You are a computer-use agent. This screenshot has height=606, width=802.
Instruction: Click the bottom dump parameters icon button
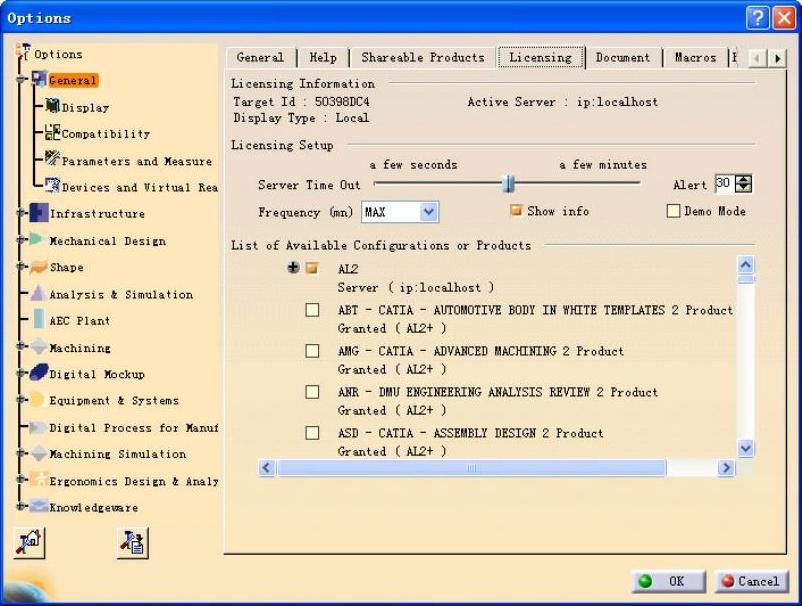133,543
